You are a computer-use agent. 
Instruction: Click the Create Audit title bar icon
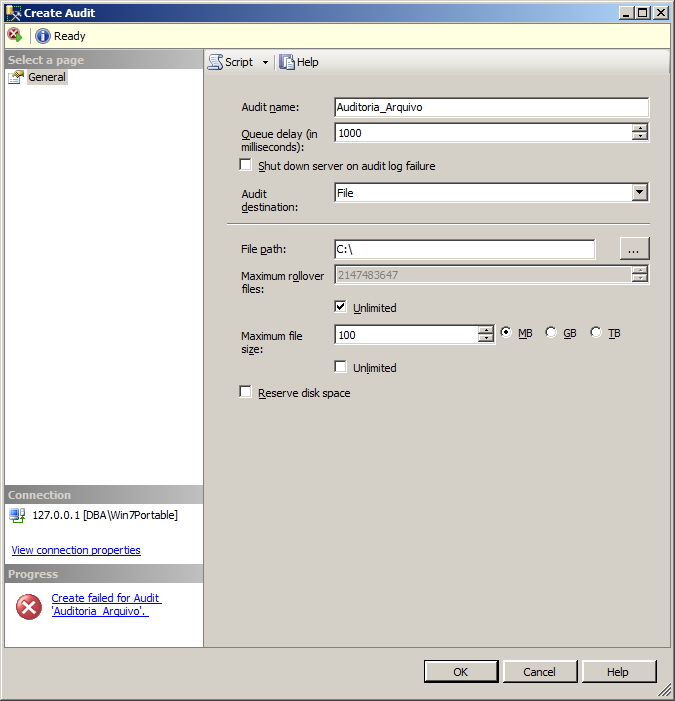click(13, 13)
